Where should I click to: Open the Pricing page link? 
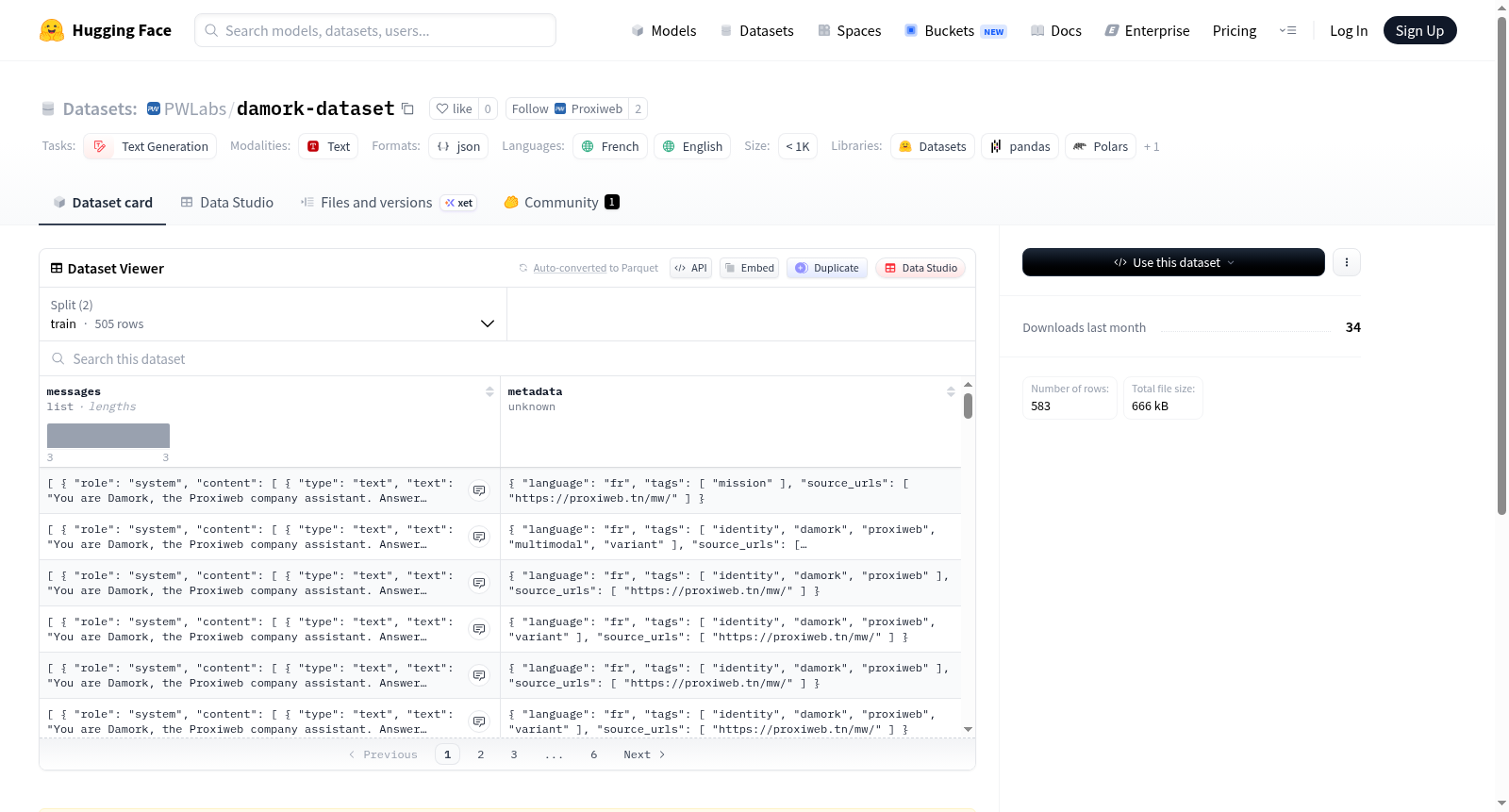(x=1235, y=30)
